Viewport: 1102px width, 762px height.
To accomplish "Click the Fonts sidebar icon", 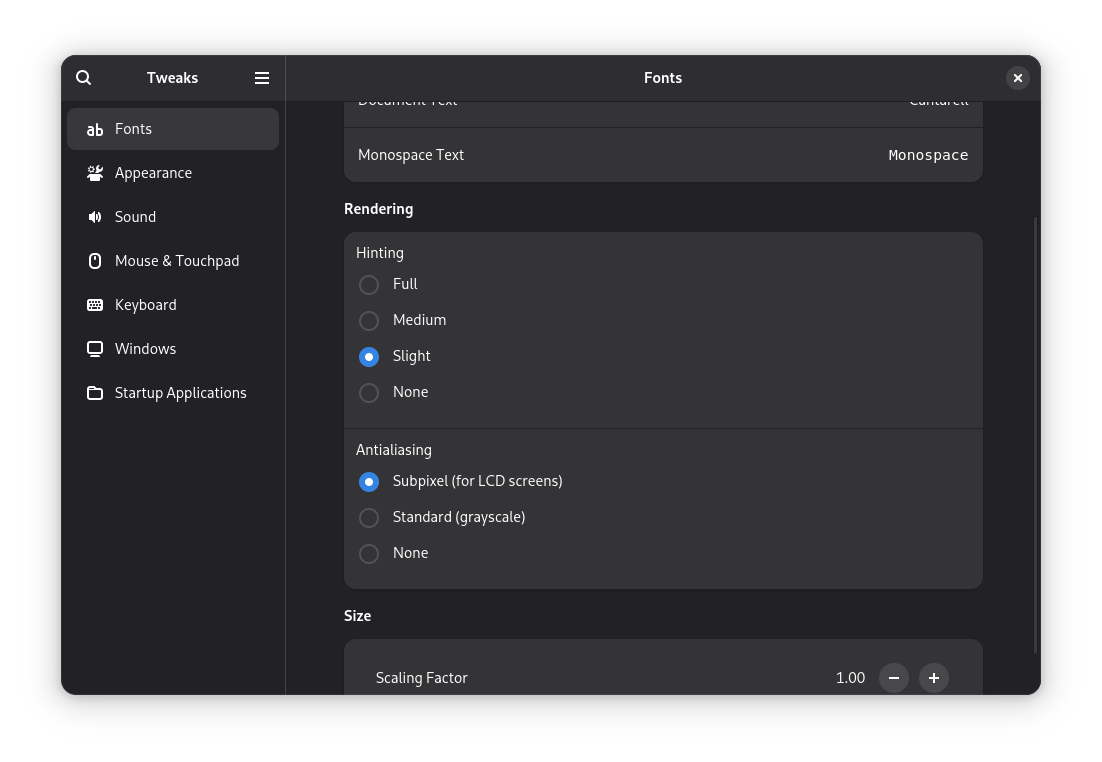I will click(95, 129).
